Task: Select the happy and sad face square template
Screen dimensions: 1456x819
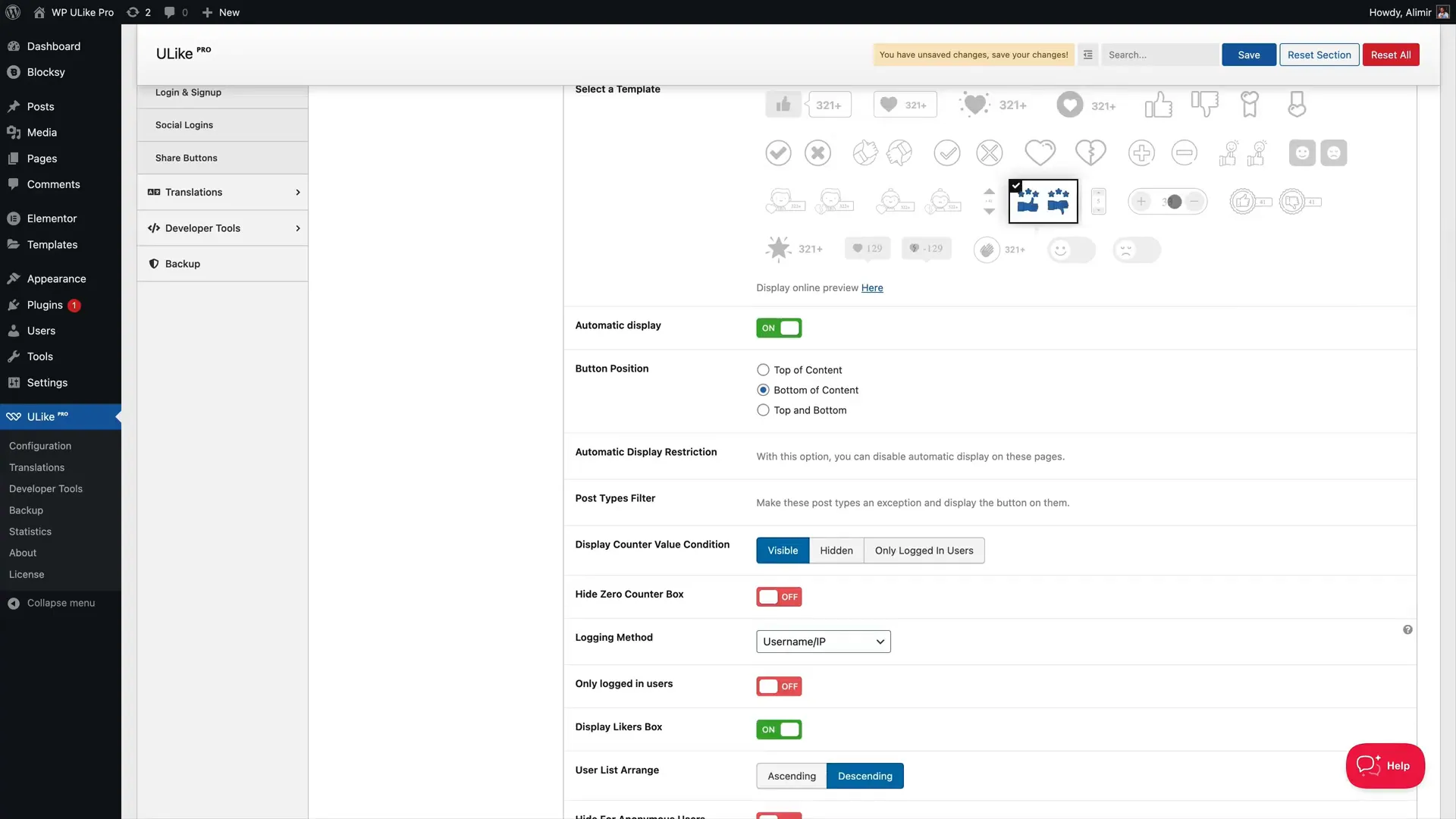Action: click(1318, 153)
